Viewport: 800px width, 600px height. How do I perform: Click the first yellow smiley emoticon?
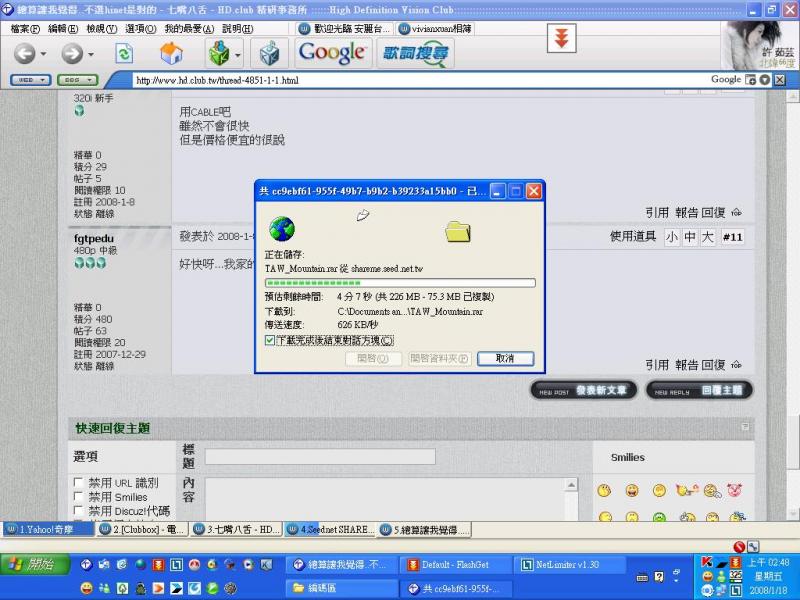(604, 490)
